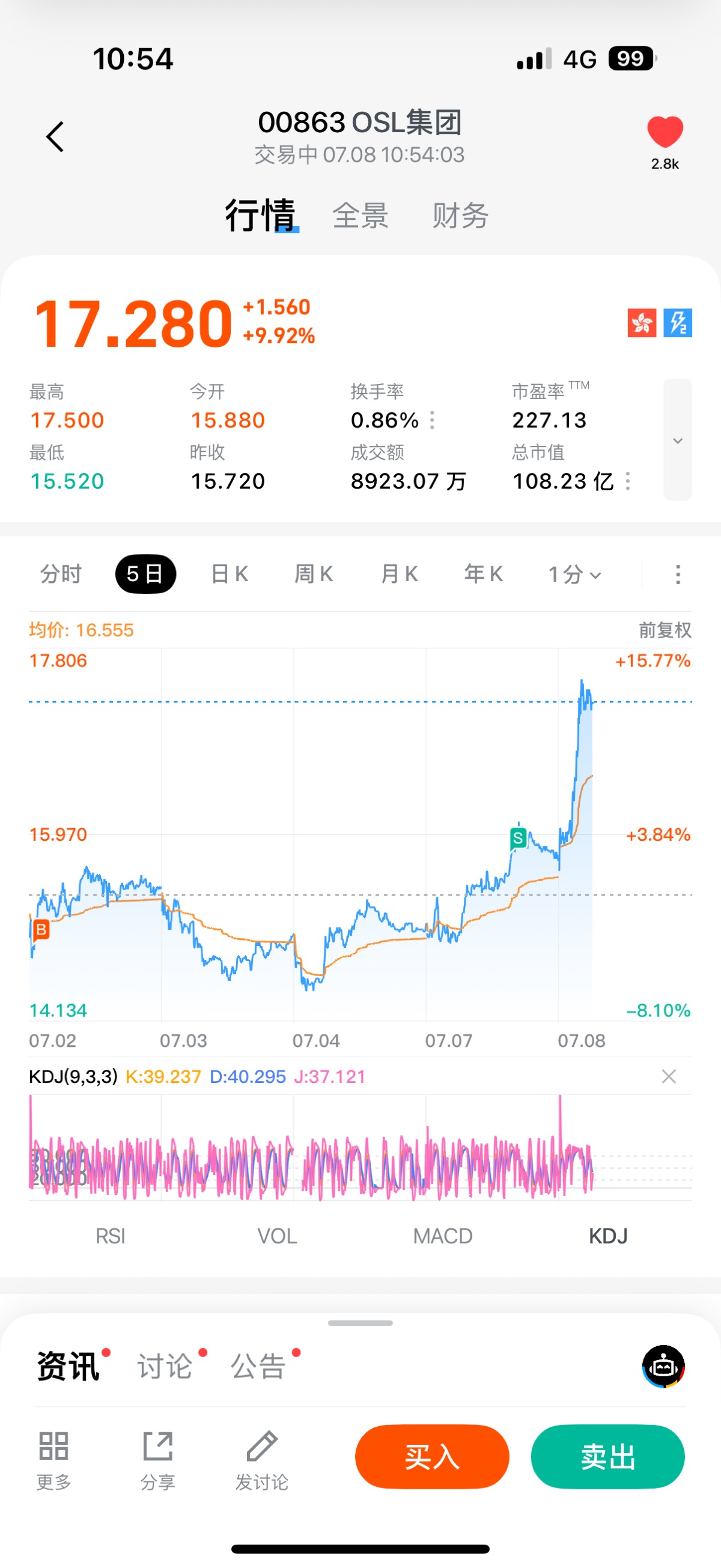
Task: Switch to the 全景 tab
Action: point(360,216)
